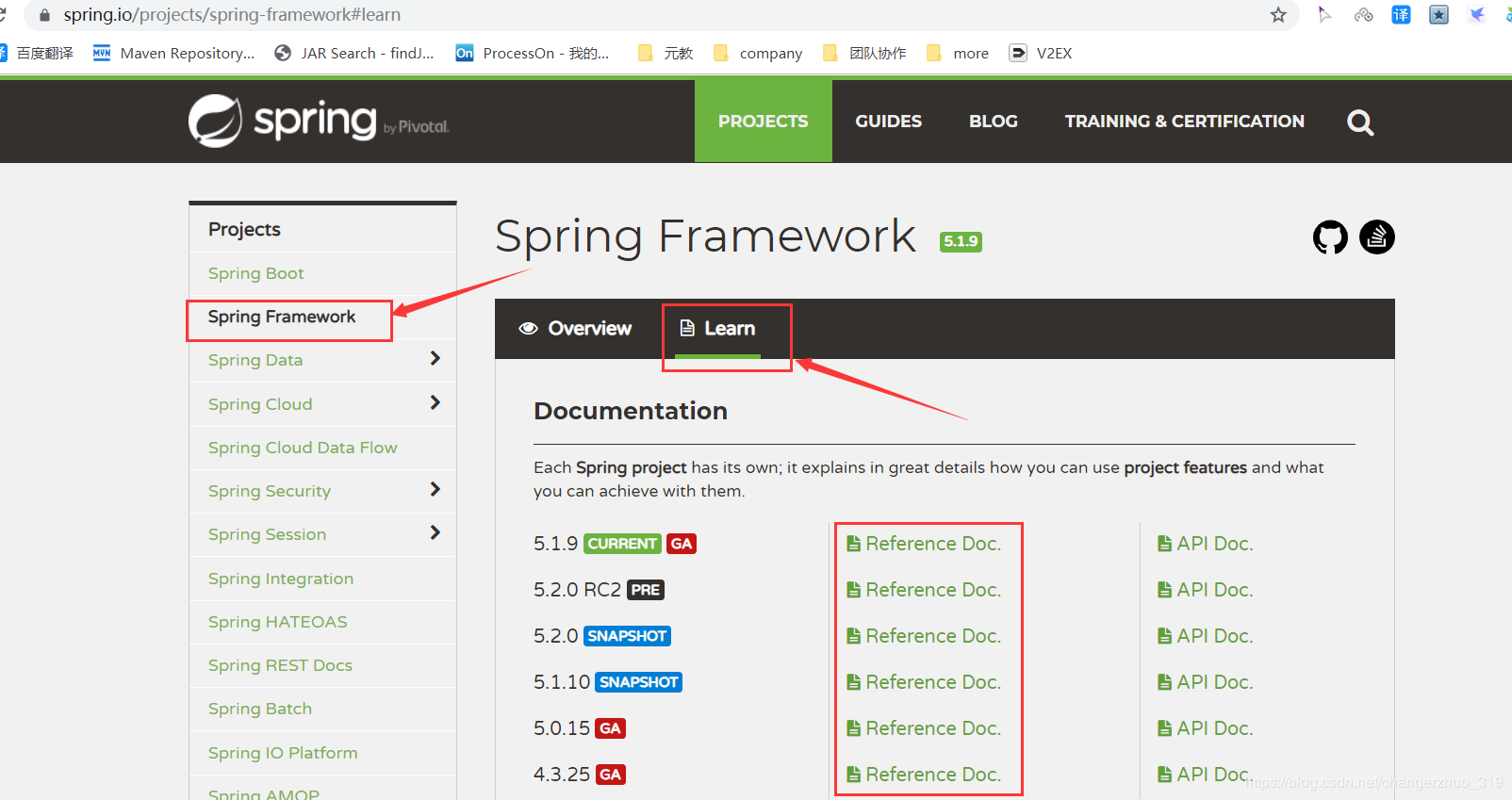
Task: Open the 元数 bookmark folder
Action: (666, 54)
